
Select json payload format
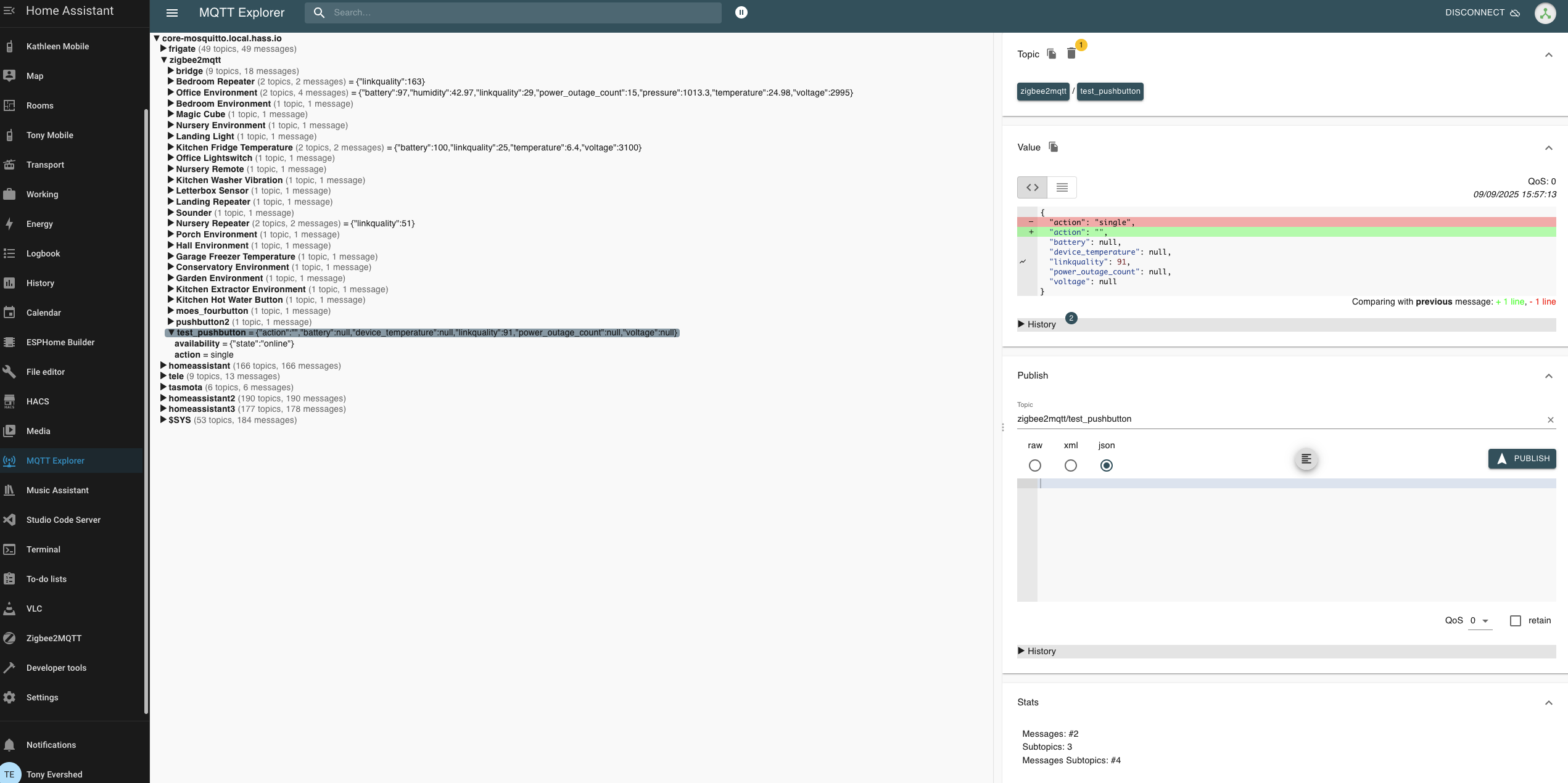pyautogui.click(x=1107, y=465)
